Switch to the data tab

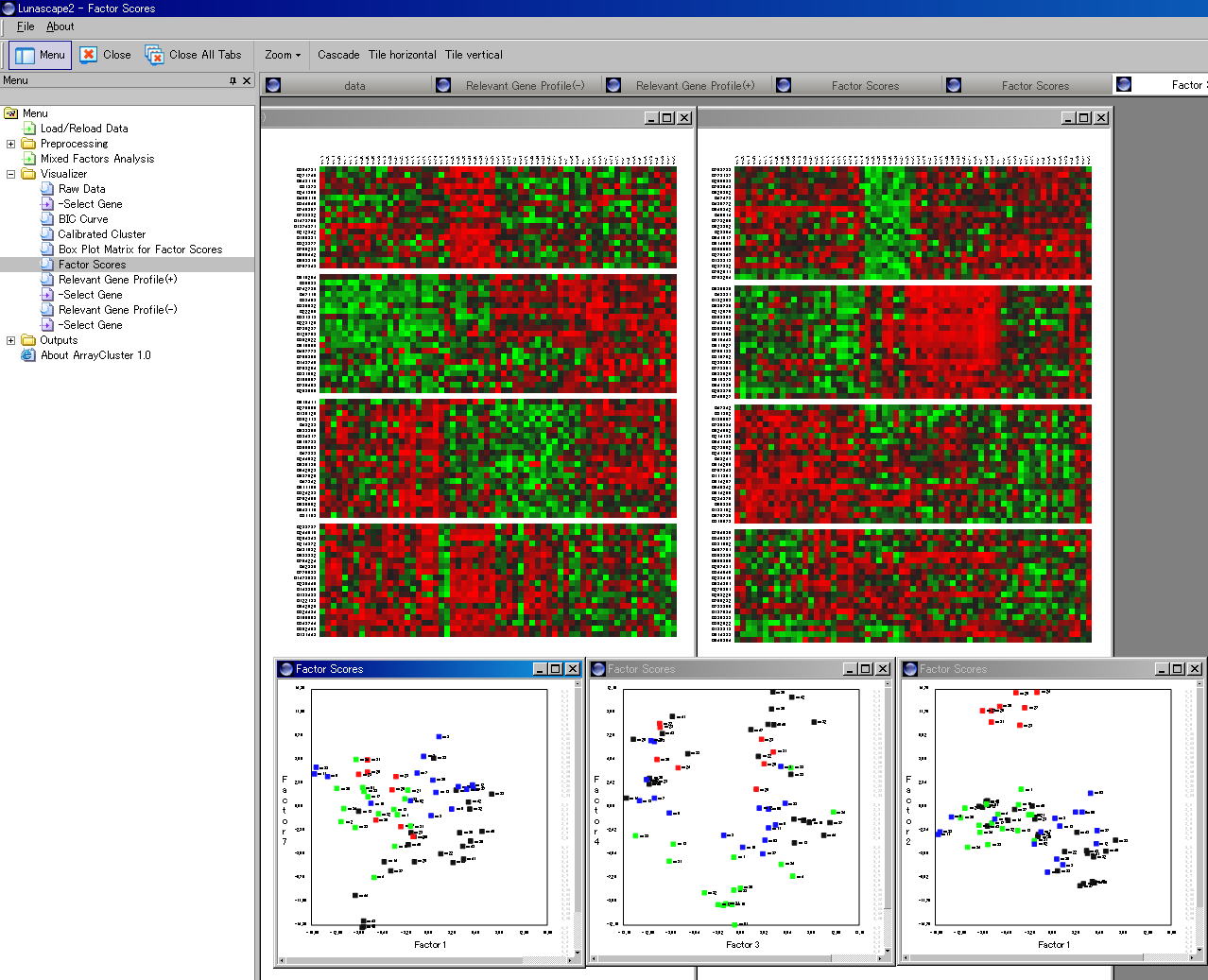(354, 85)
